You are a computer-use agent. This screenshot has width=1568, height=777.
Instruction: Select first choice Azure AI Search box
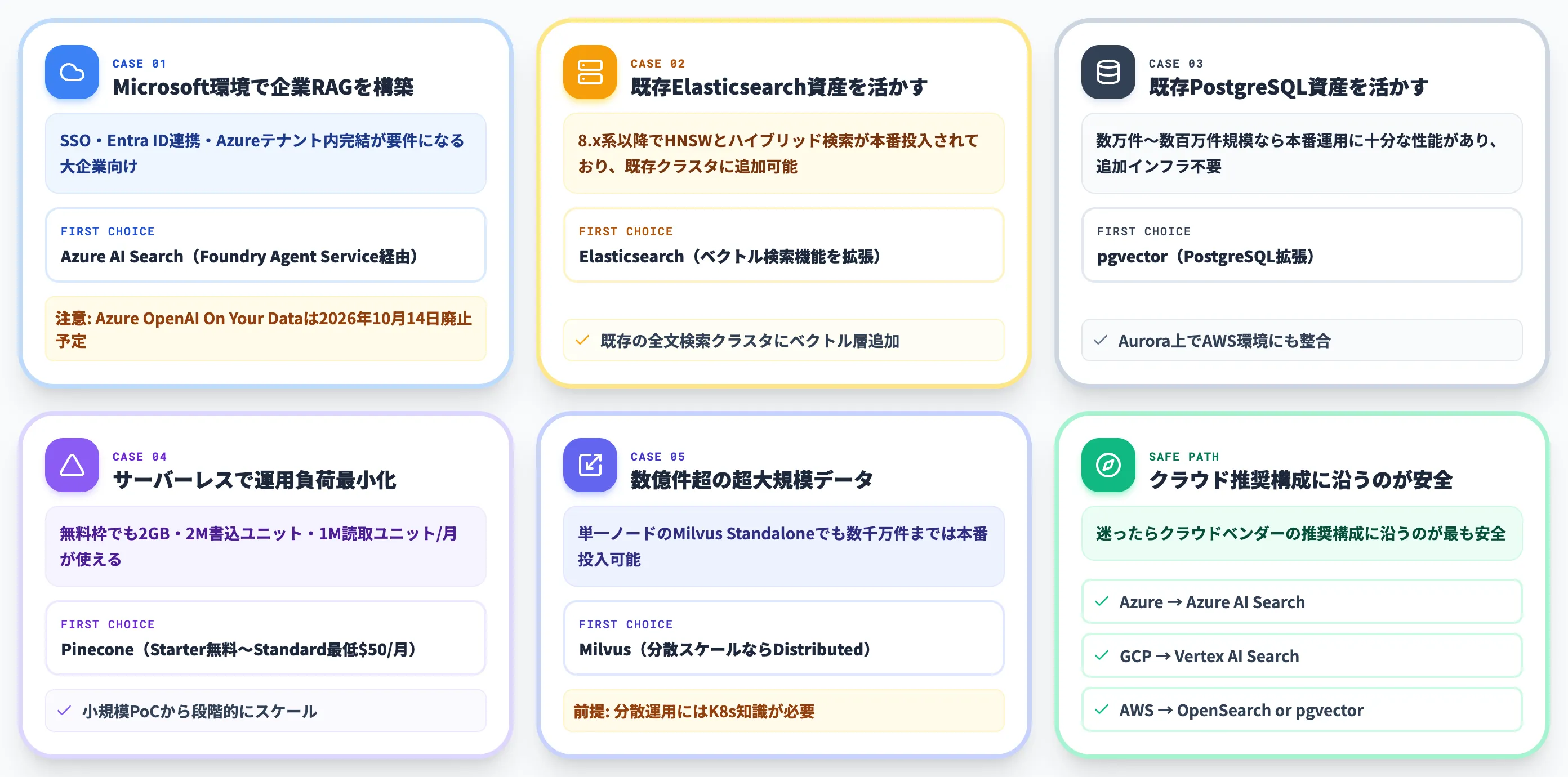pyautogui.click(x=265, y=245)
